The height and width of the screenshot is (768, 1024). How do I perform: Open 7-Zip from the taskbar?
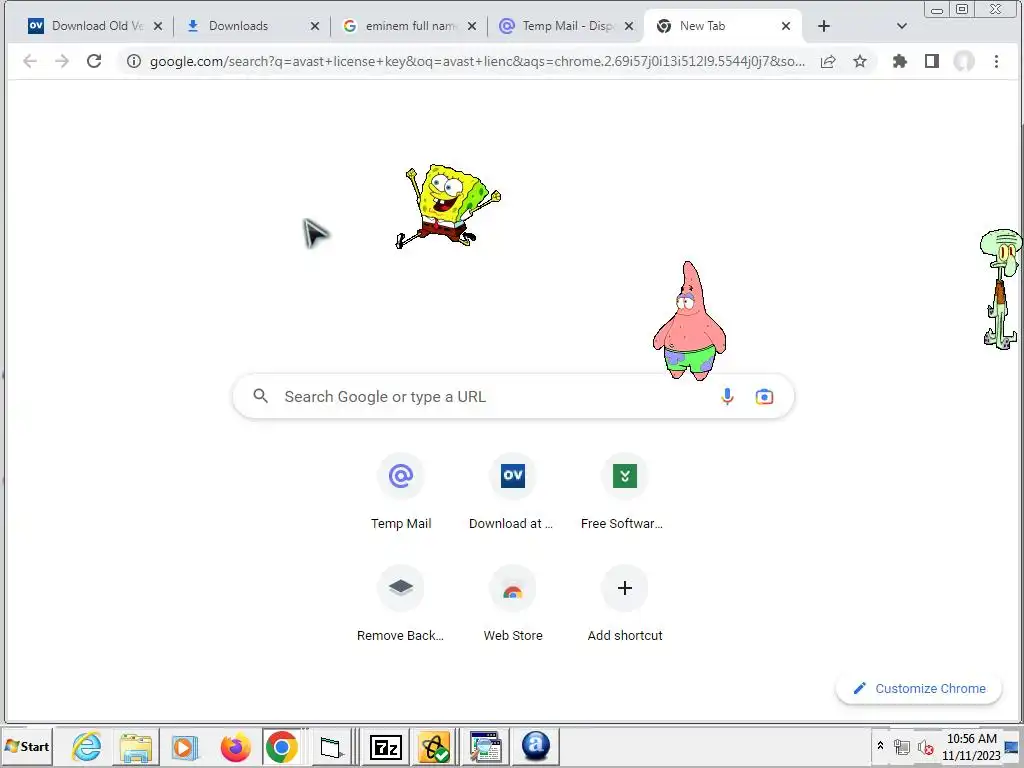[x=385, y=746]
